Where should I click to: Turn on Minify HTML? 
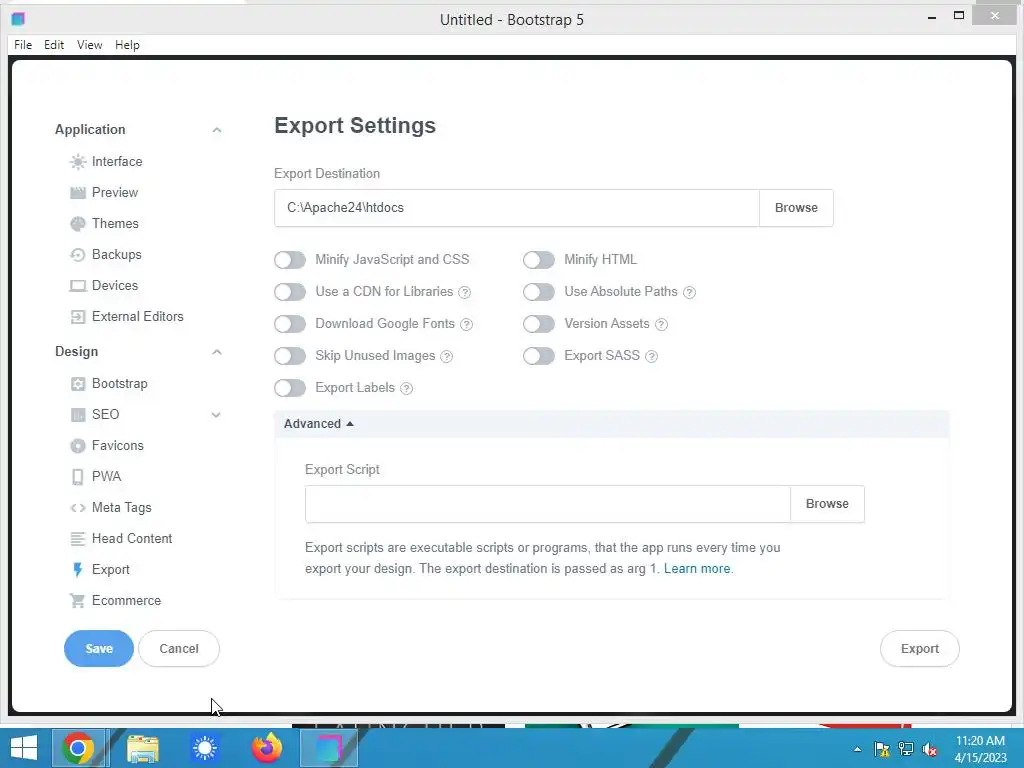click(x=539, y=260)
